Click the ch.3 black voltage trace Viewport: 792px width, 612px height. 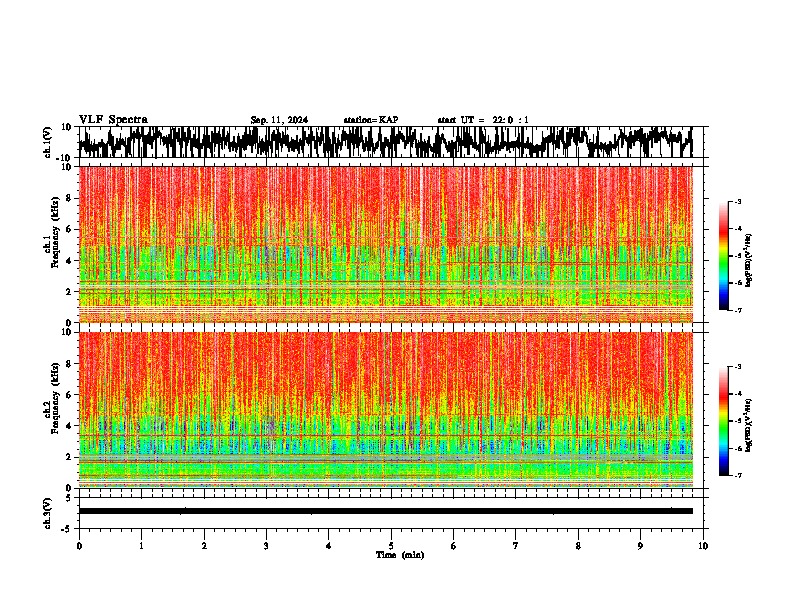click(x=385, y=511)
